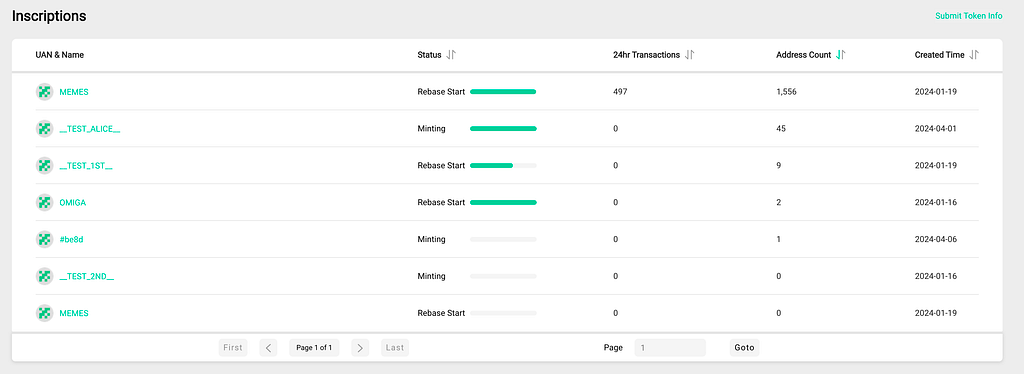Click the token icon beside #be8d

44,240
